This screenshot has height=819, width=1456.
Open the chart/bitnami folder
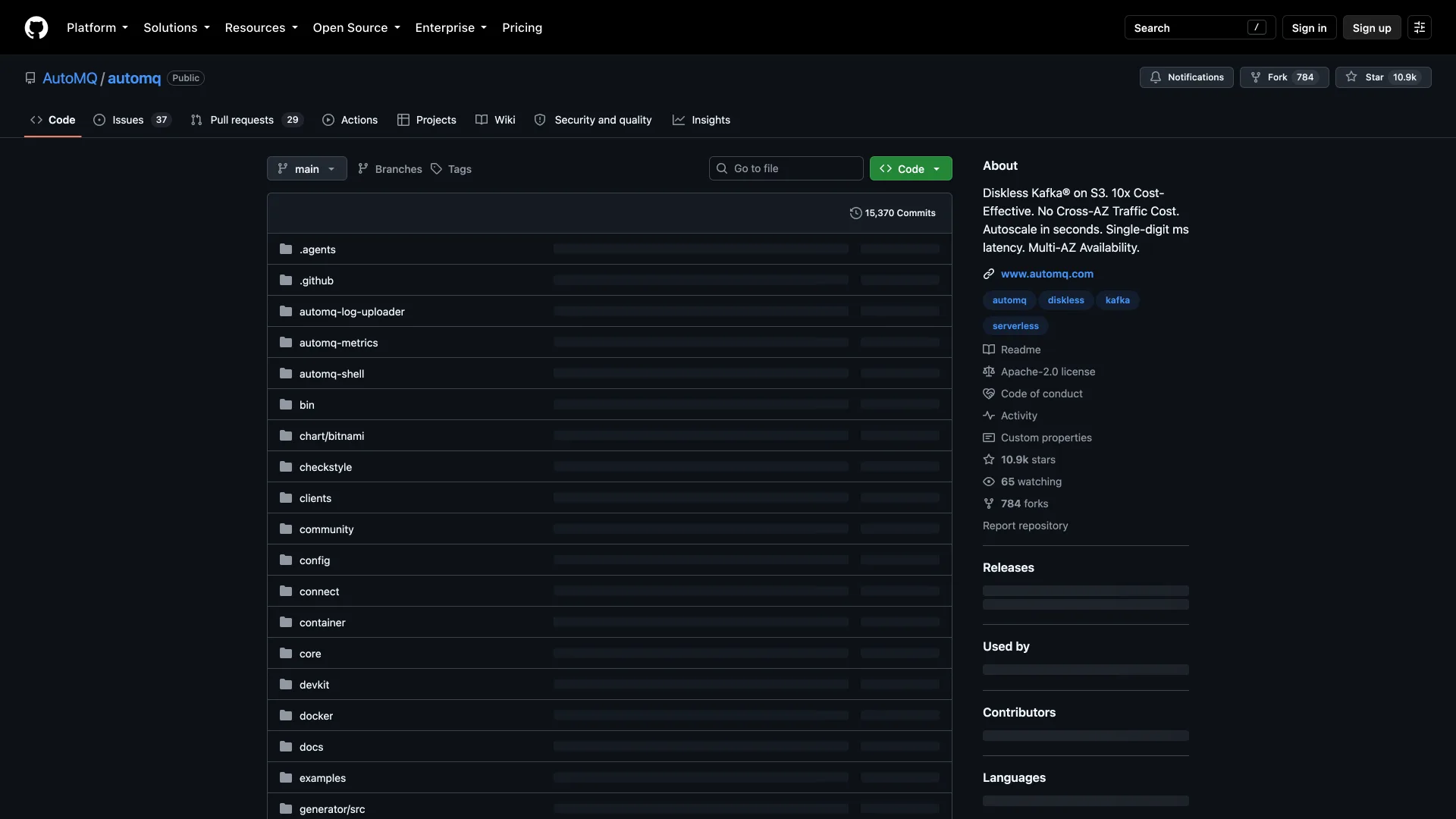331,436
